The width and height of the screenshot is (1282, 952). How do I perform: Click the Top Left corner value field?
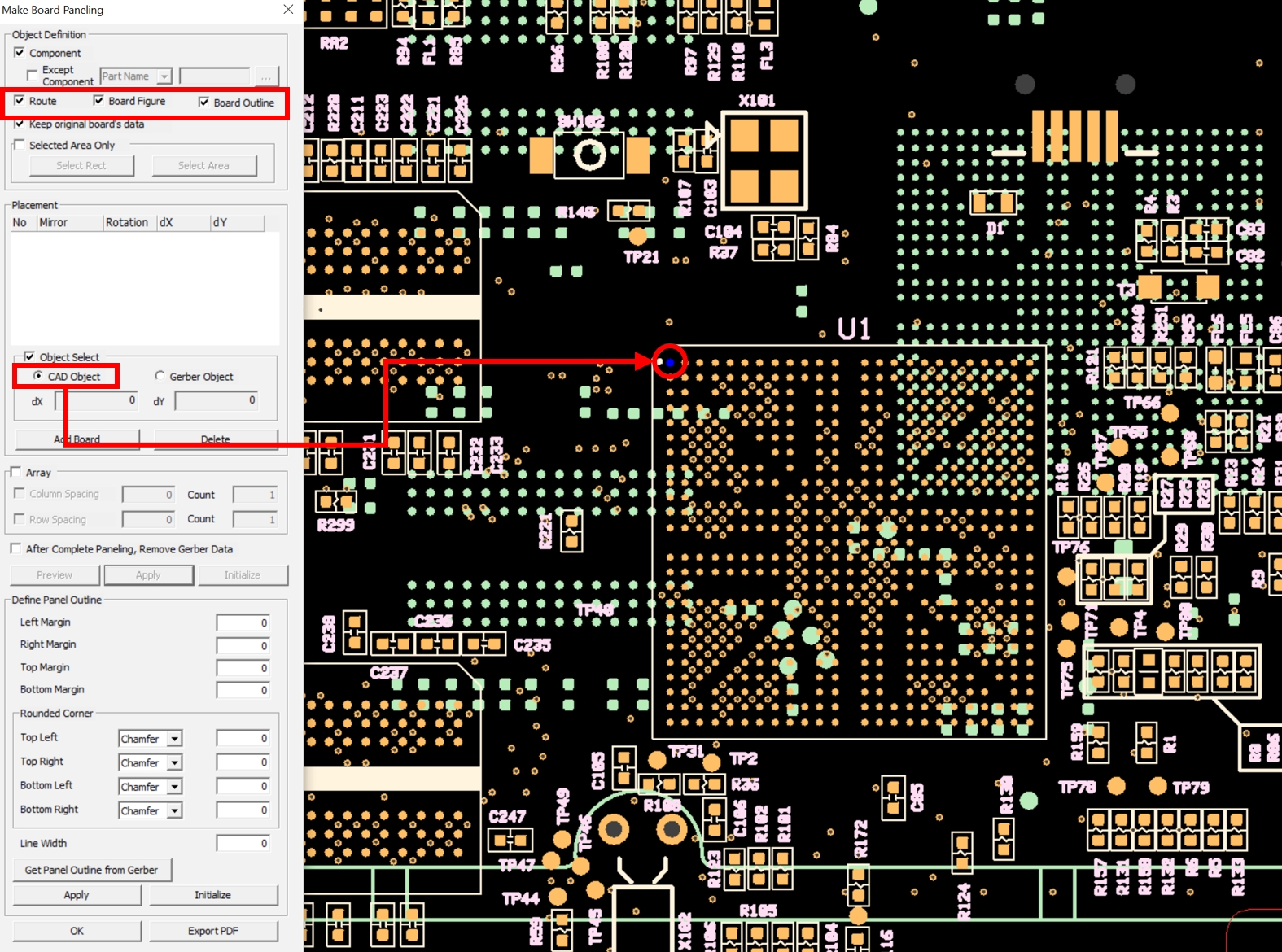[x=243, y=739]
